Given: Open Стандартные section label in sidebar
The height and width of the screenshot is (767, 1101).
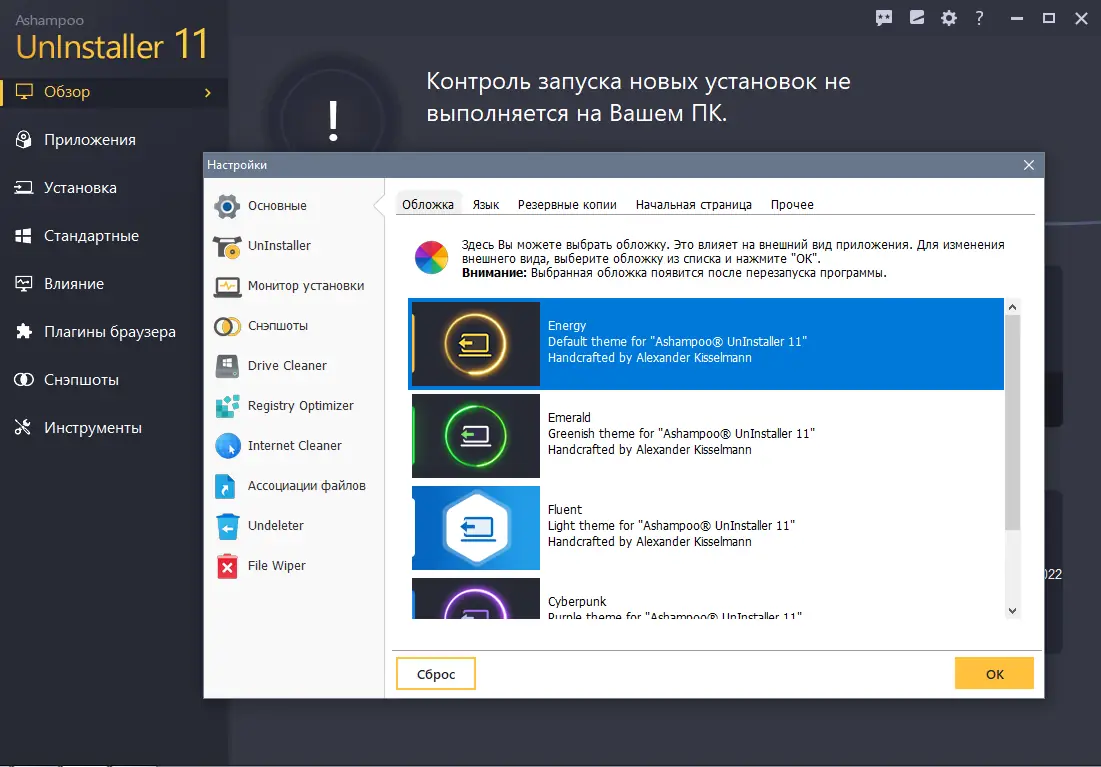Looking at the screenshot, I should click(x=91, y=236).
